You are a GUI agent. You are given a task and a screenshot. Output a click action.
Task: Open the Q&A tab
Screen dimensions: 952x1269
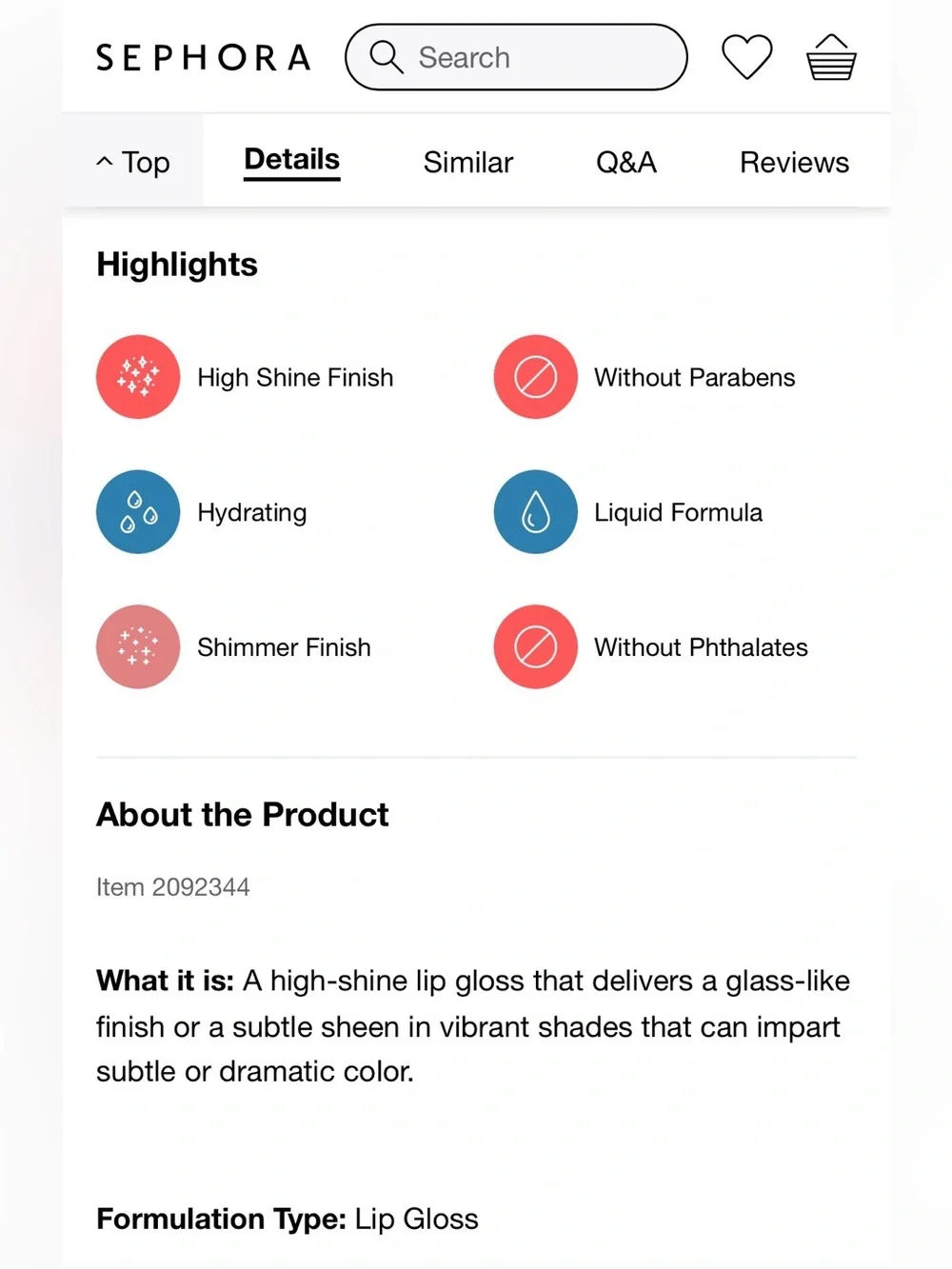point(626,163)
